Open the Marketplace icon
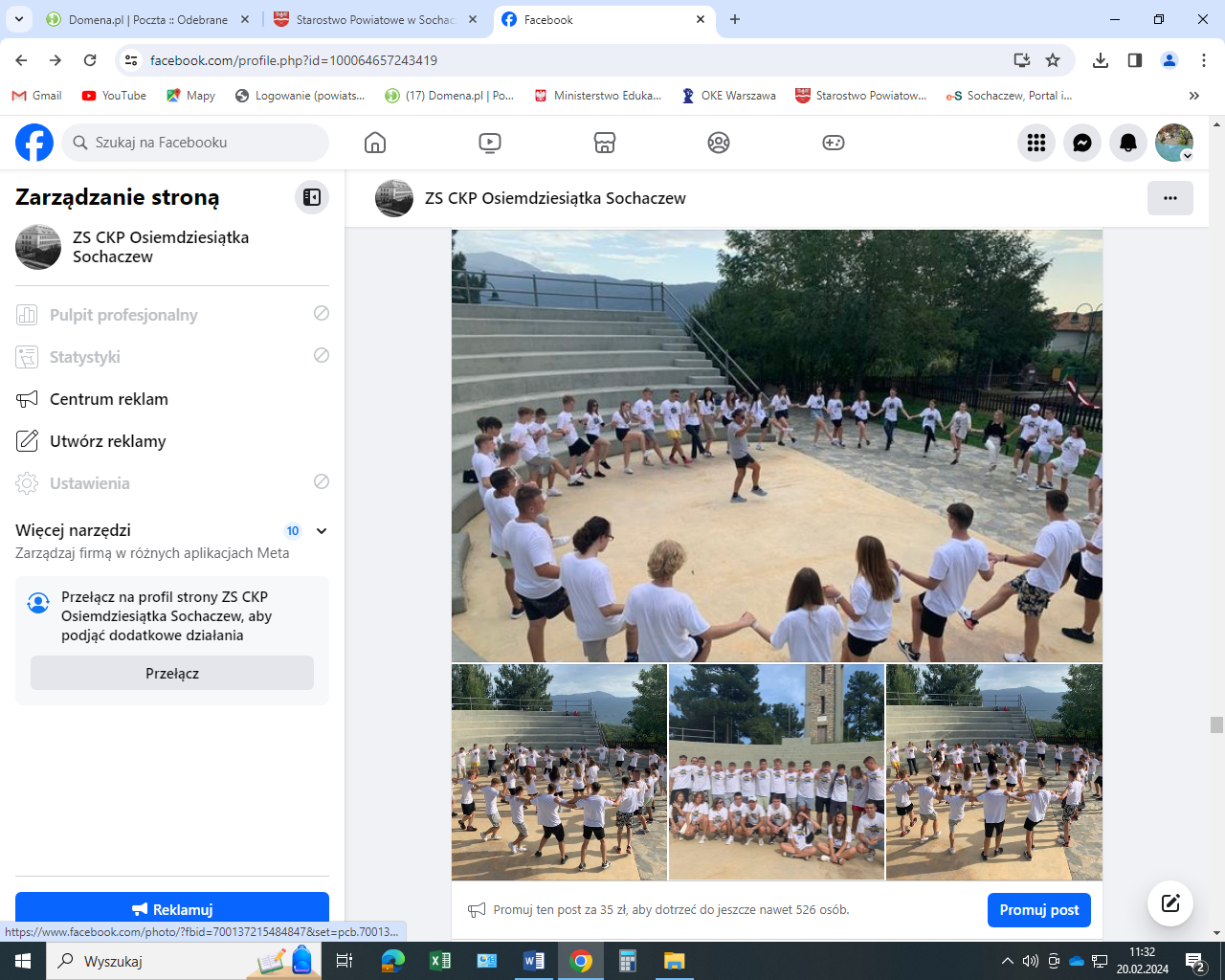 click(x=604, y=143)
